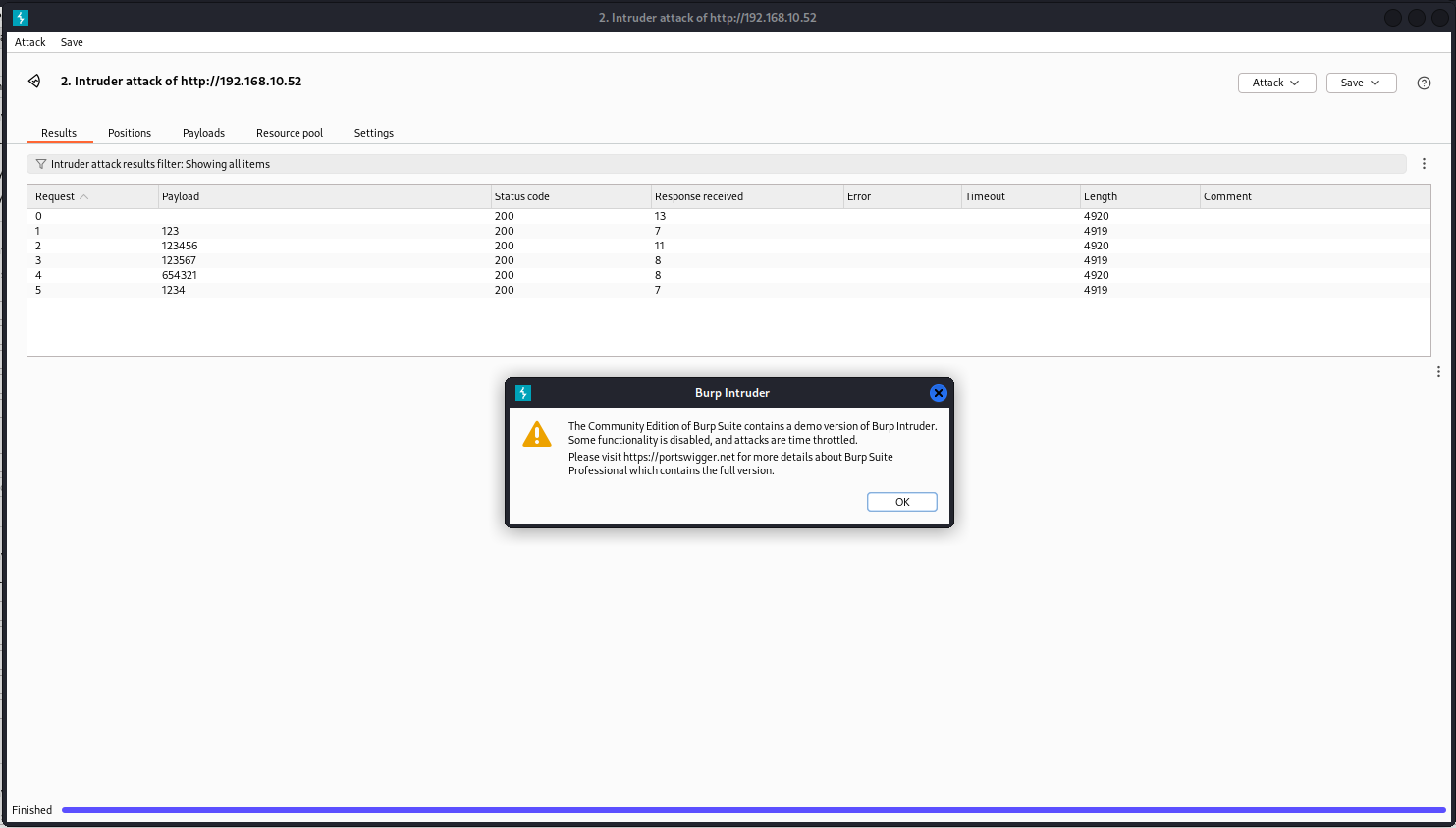Viewport: 1456px width, 828px height.
Task: Open the Attack menu in menu bar
Action: pos(30,42)
